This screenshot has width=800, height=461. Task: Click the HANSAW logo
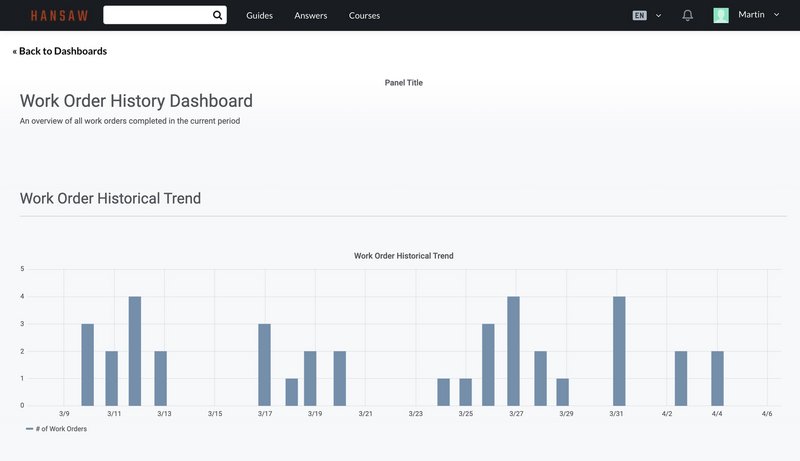59,15
